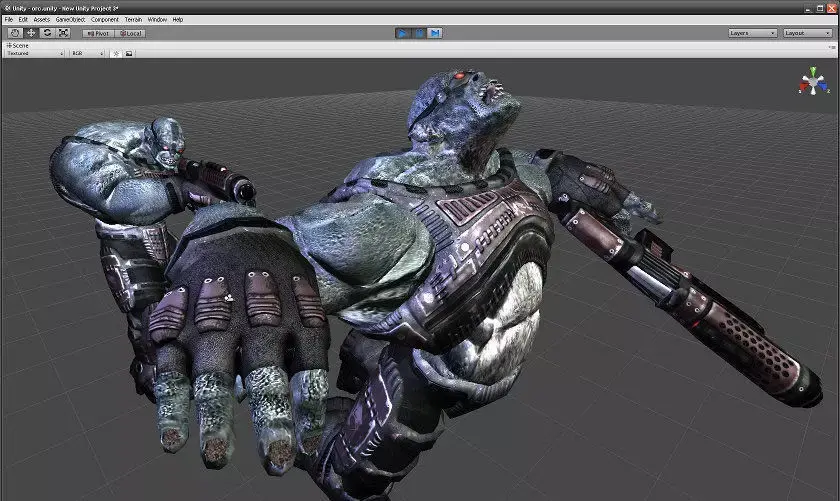Close the Unity window
The width and height of the screenshot is (840, 501).
(831, 8)
